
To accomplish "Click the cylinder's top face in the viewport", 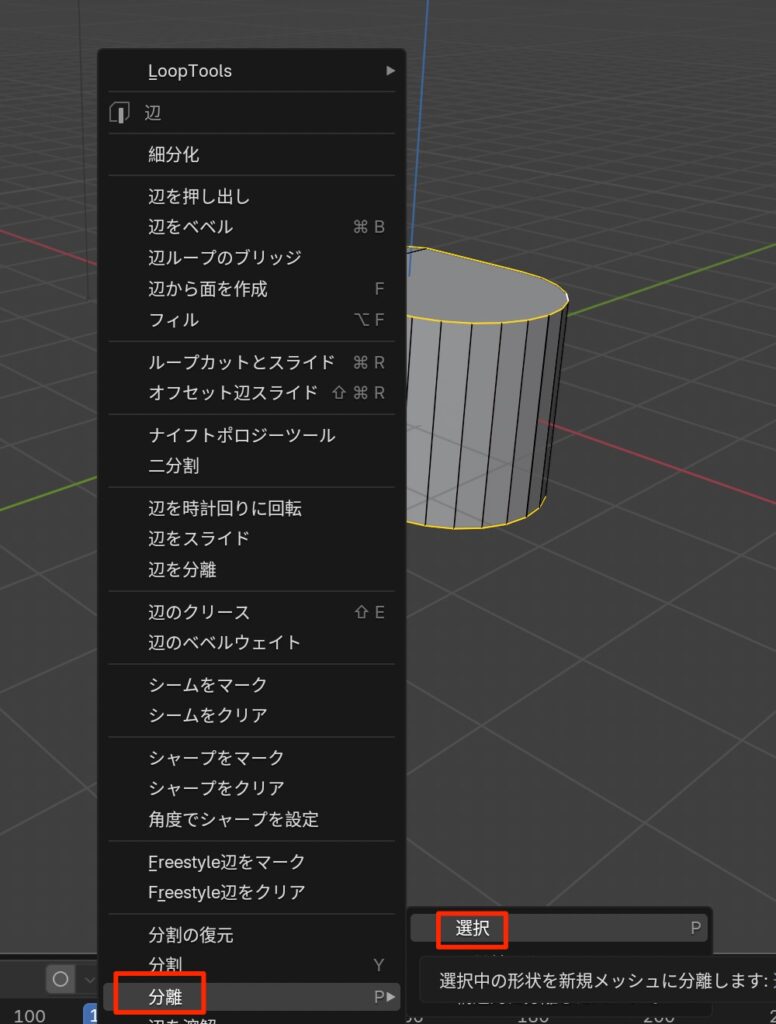I will pyautogui.click(x=480, y=290).
